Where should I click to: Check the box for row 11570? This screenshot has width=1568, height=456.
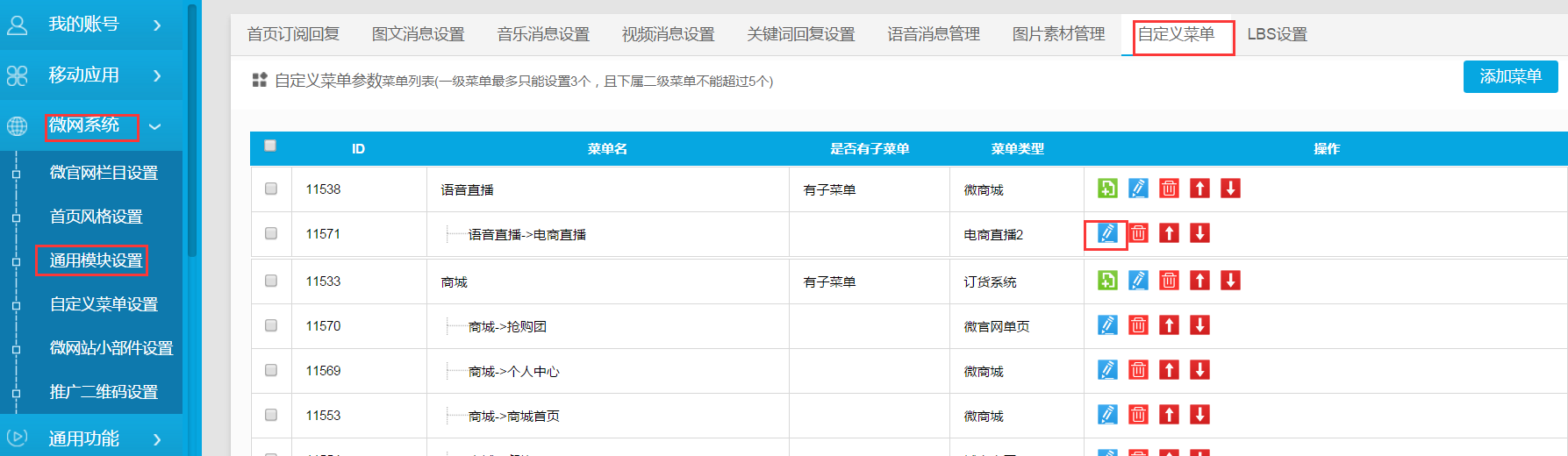271,325
